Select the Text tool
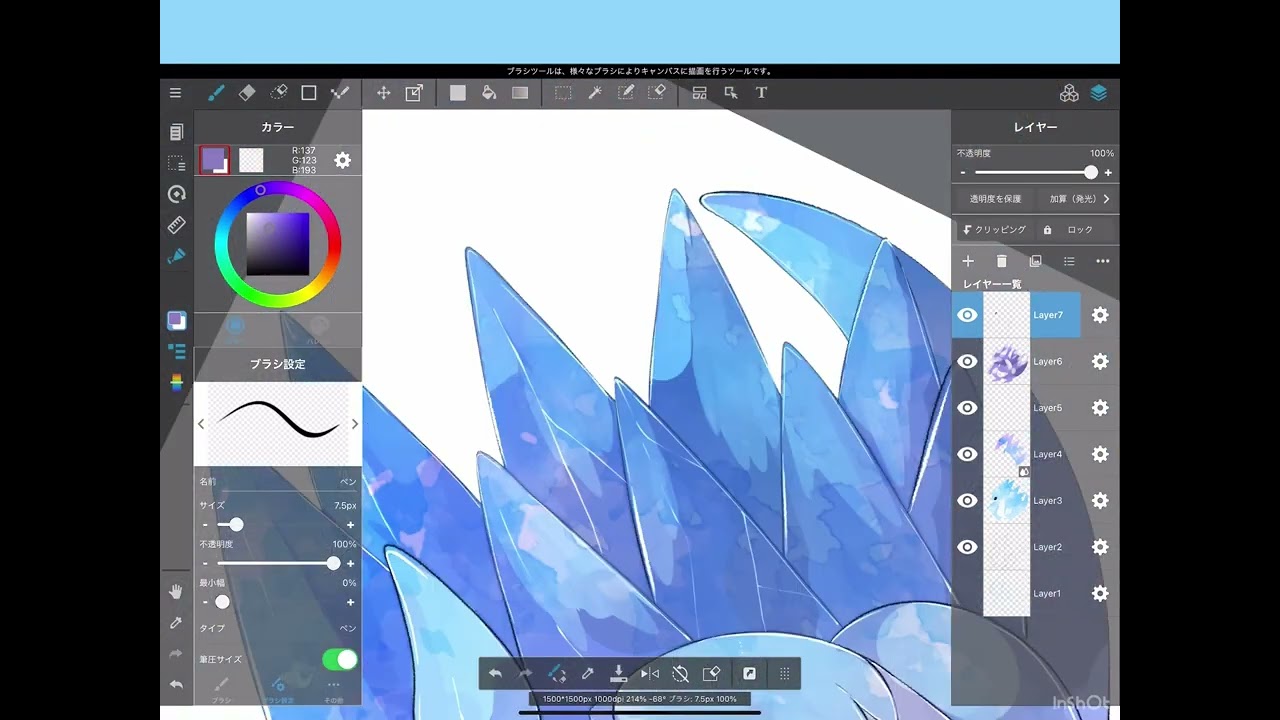 [x=761, y=93]
